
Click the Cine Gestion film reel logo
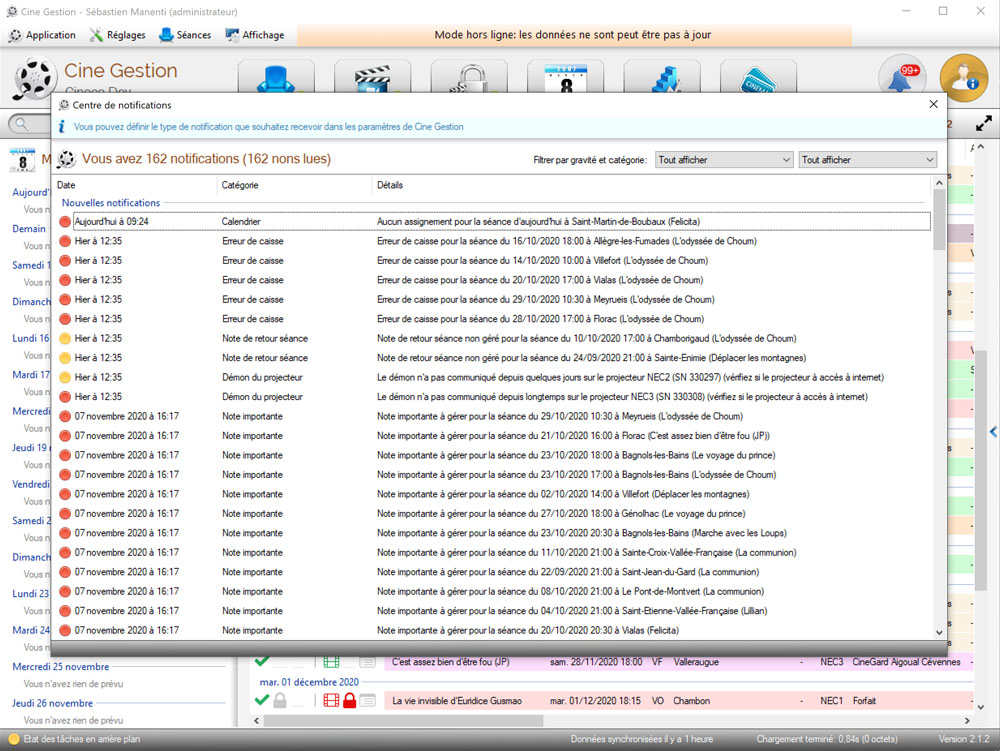click(34, 78)
